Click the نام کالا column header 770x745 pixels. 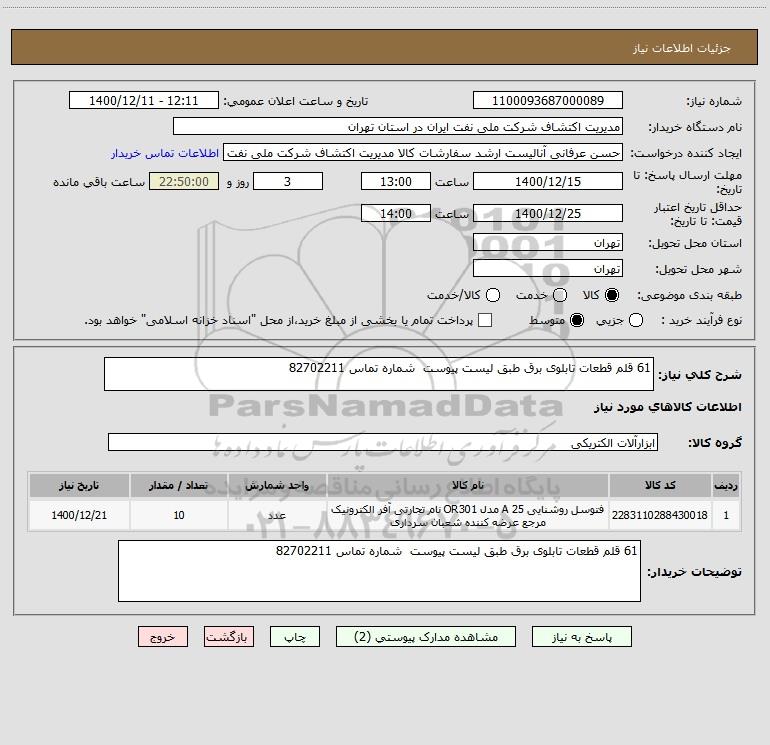click(x=468, y=485)
